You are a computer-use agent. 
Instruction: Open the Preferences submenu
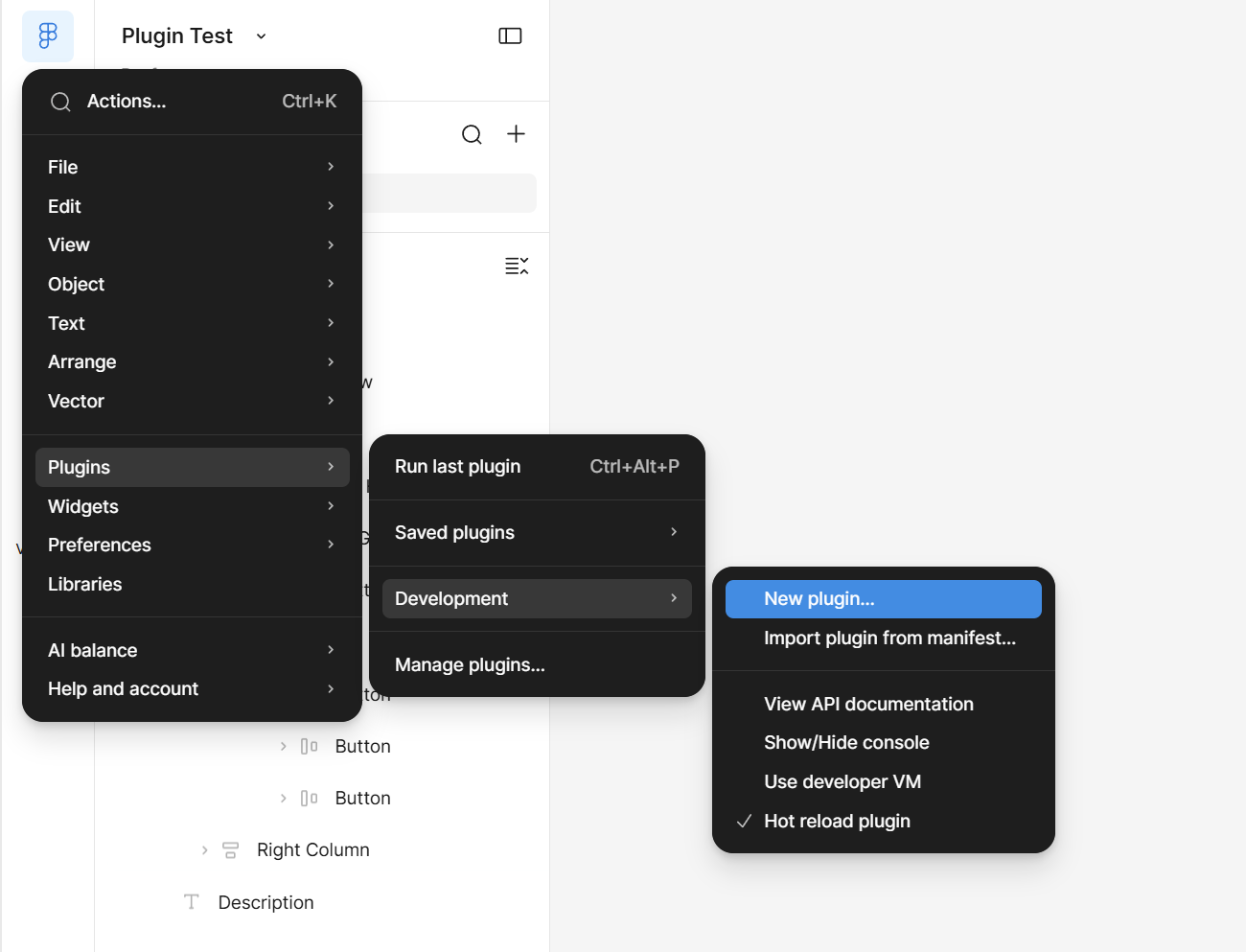coord(192,546)
